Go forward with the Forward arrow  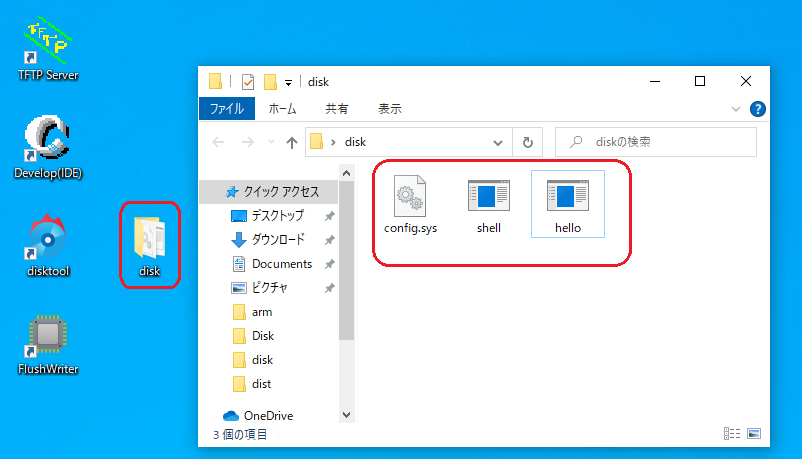tap(248, 142)
